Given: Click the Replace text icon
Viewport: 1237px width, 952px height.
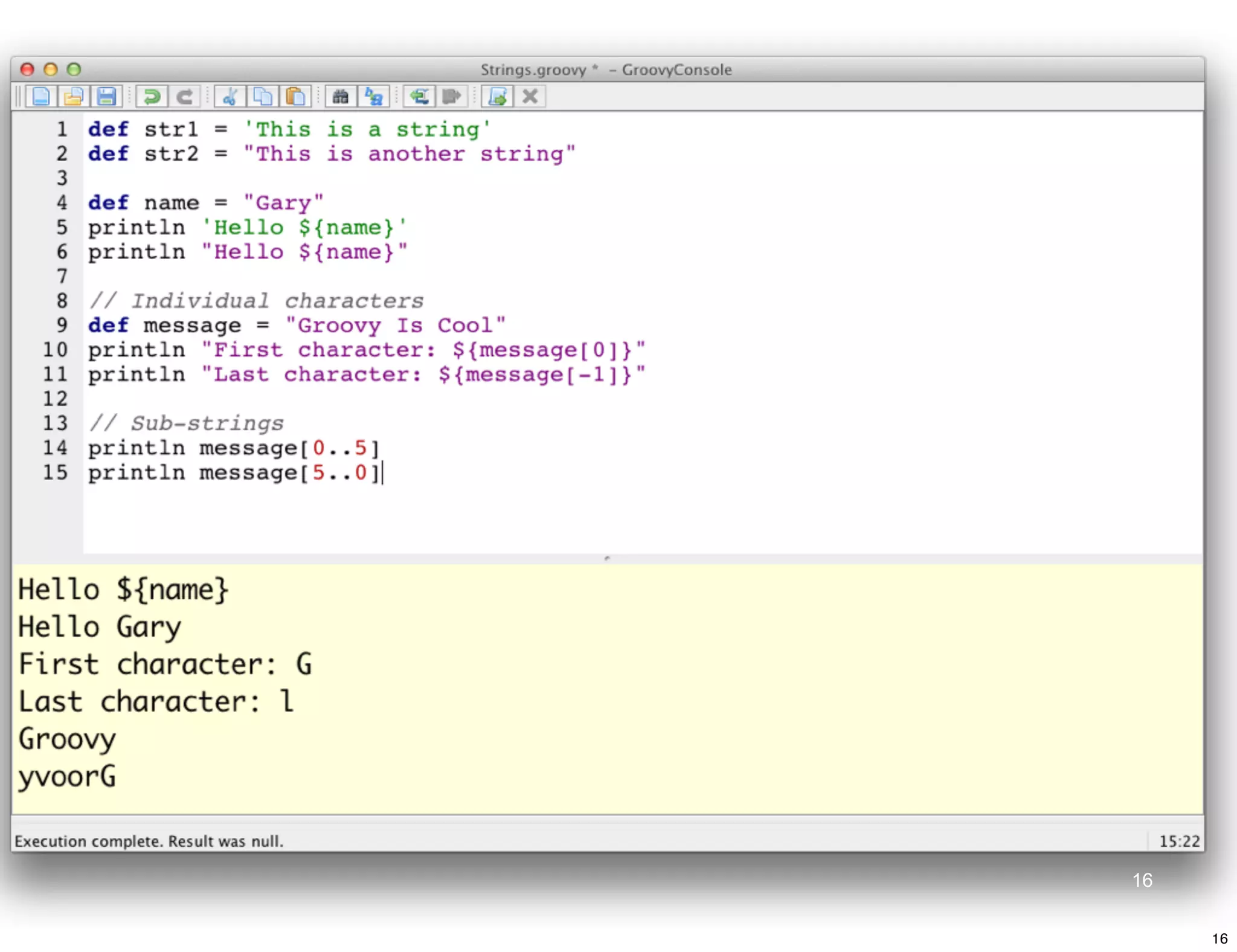Looking at the screenshot, I should point(373,97).
